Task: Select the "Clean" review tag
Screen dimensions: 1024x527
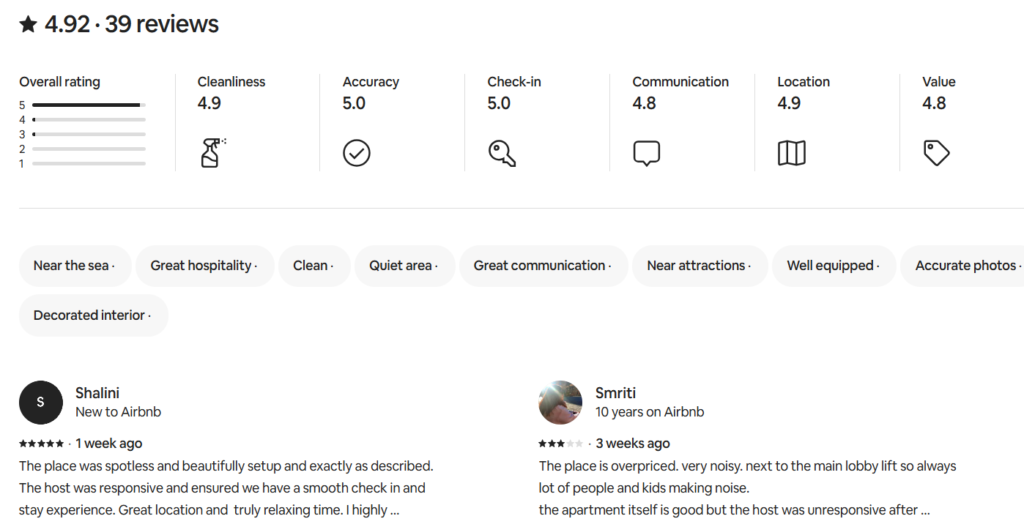Action: click(x=314, y=266)
